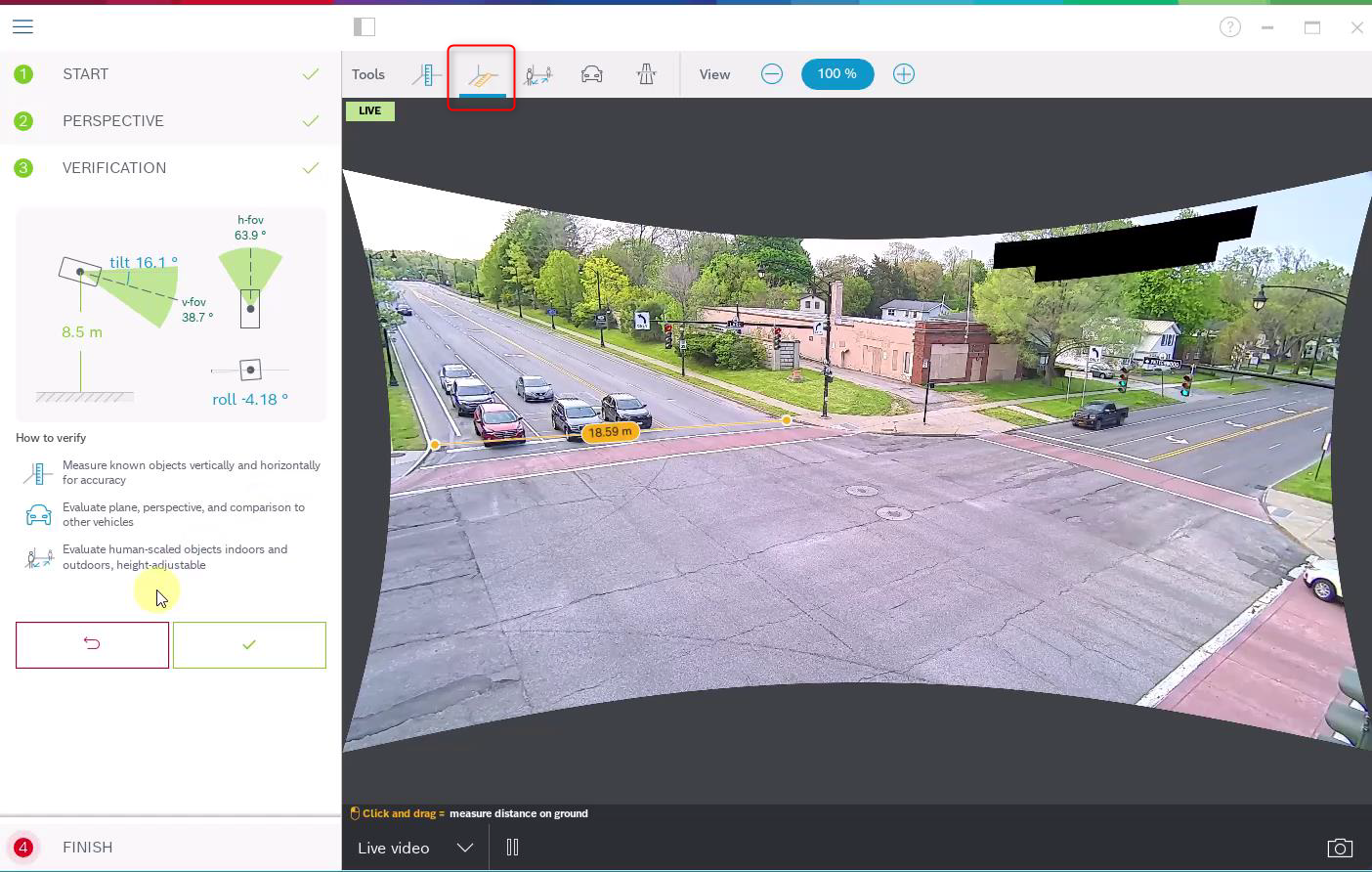1372x872 pixels.
Task: Zoom out with the minus icon
Action: pyautogui.click(x=772, y=74)
